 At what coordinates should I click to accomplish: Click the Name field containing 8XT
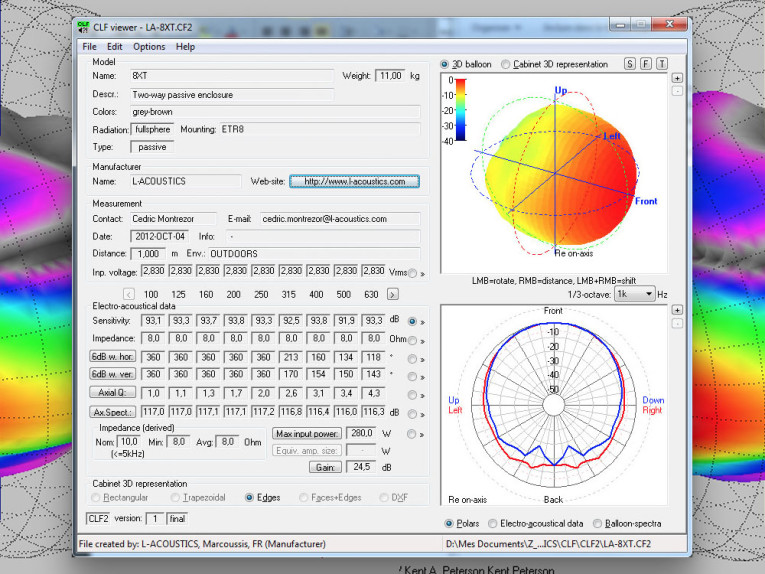point(232,76)
